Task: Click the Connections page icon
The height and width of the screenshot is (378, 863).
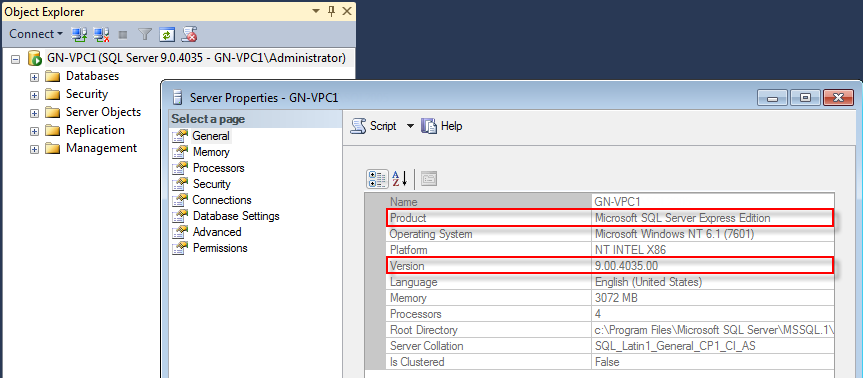Action: [x=180, y=200]
